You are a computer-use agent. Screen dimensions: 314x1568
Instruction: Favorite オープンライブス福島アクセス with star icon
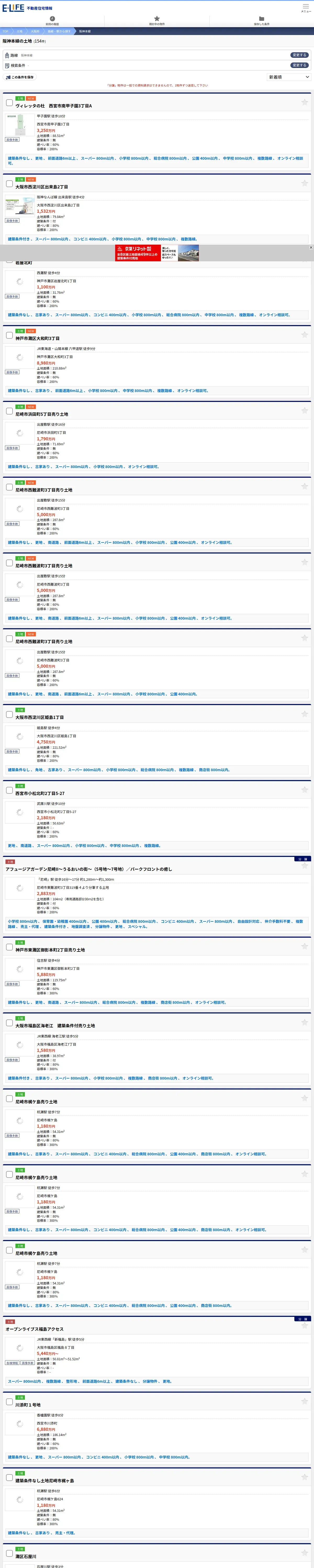tap(304, 1325)
